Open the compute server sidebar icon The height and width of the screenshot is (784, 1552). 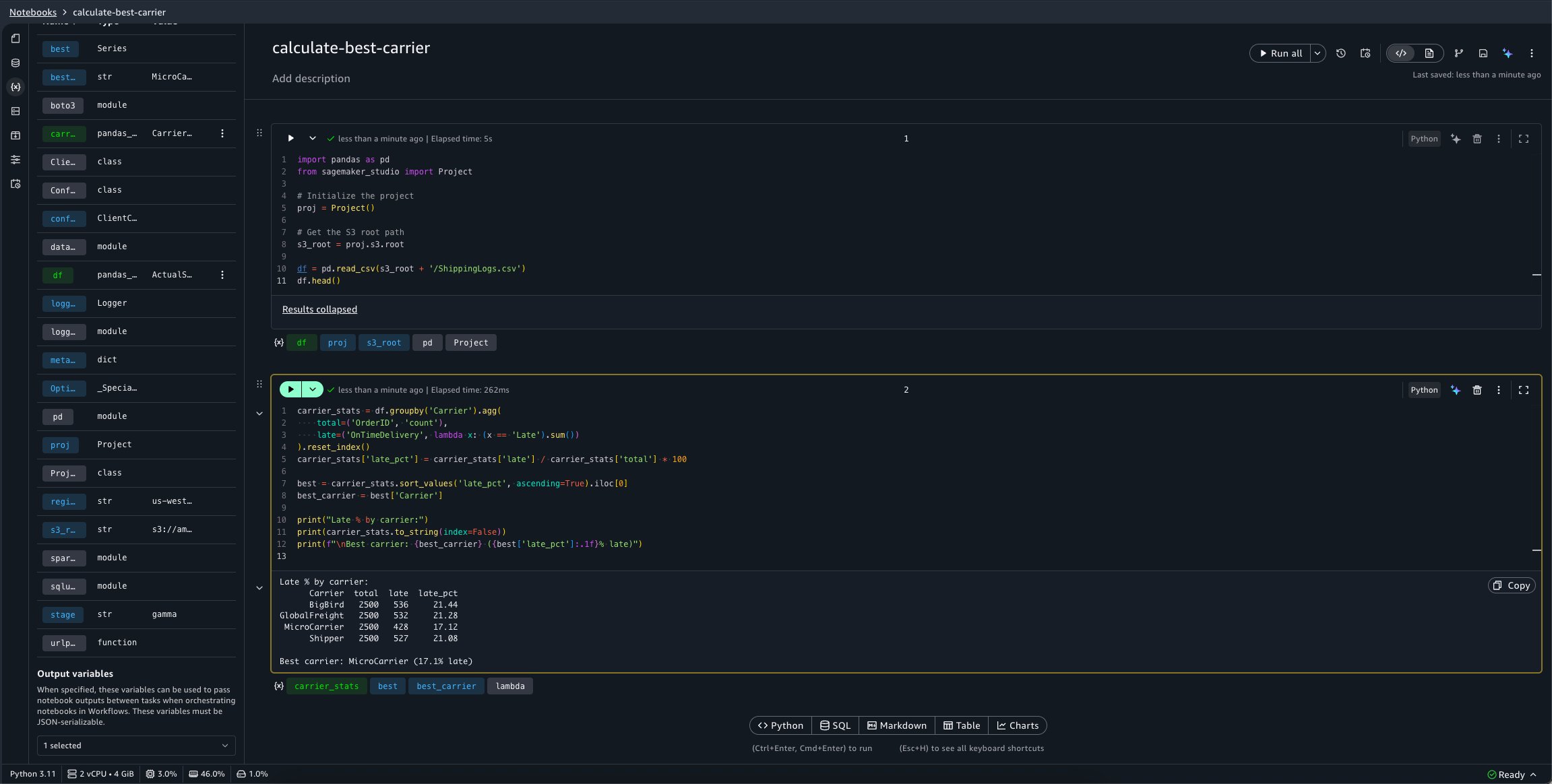[15, 111]
